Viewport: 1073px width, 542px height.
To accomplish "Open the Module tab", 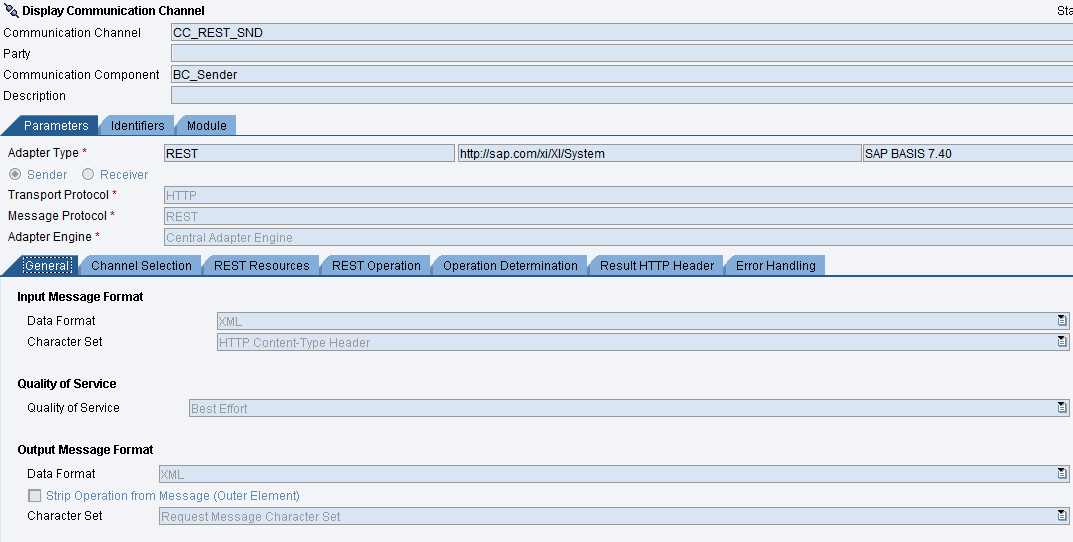I will (x=206, y=125).
